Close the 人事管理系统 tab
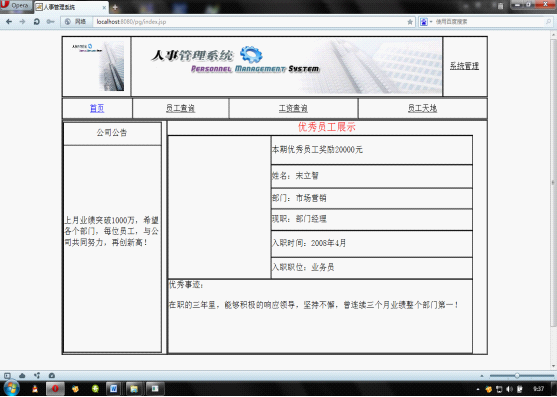557x397 pixels. click(104, 7)
